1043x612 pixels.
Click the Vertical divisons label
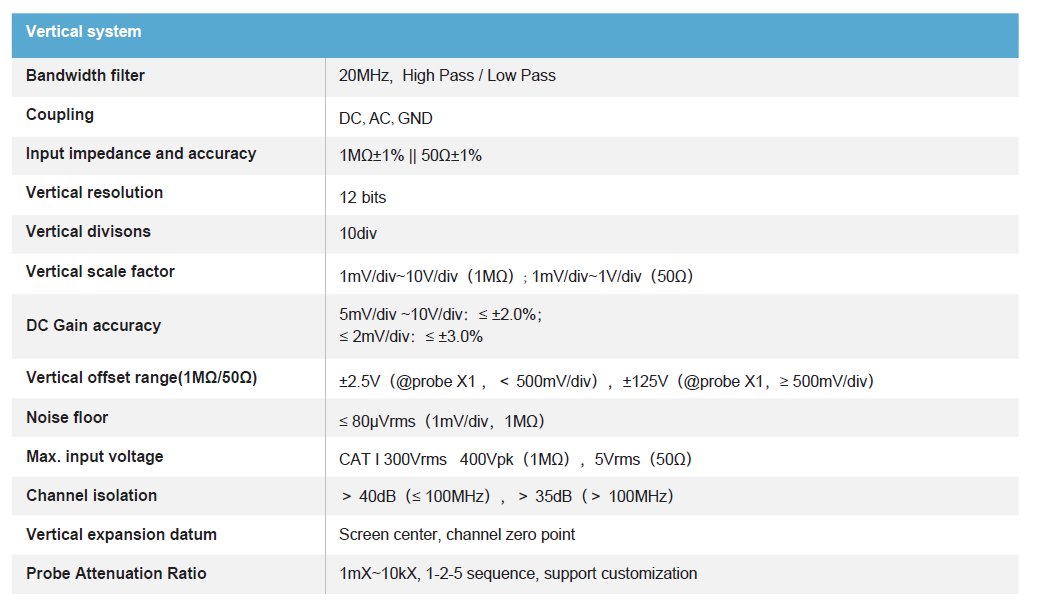click(x=88, y=232)
